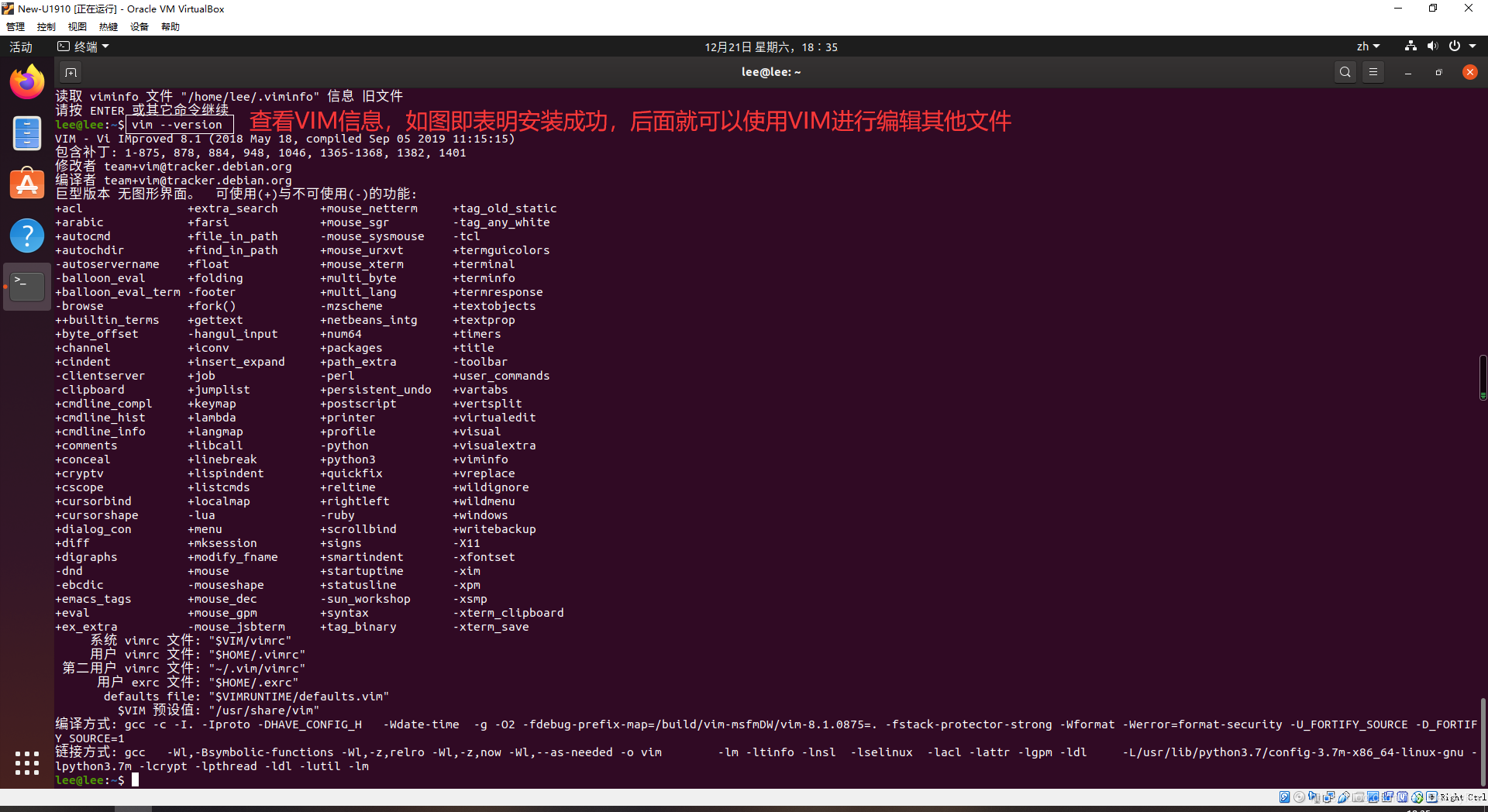Click the +termguicolors feature entry
This screenshot has height=812, width=1488.
pyautogui.click(x=501, y=250)
